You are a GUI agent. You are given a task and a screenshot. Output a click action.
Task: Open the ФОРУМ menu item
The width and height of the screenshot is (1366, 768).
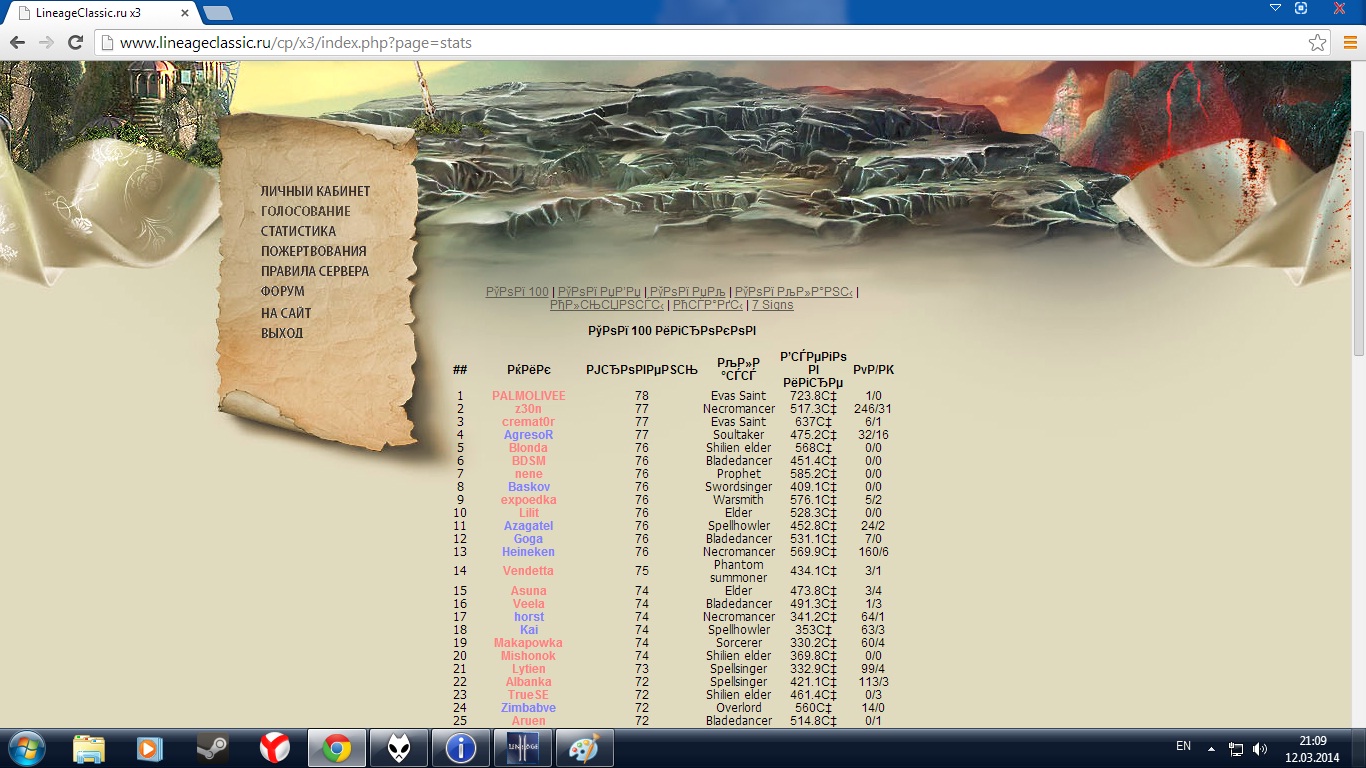(x=283, y=291)
